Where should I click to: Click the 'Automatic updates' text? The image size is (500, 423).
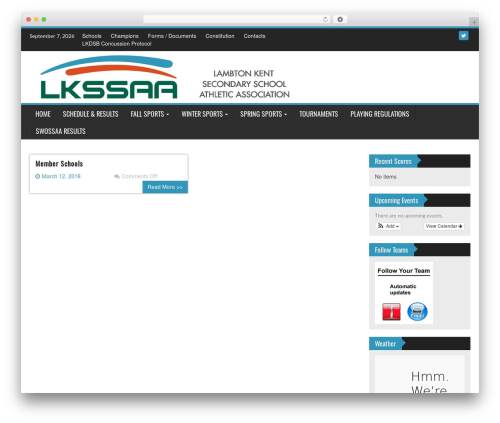(x=403, y=289)
